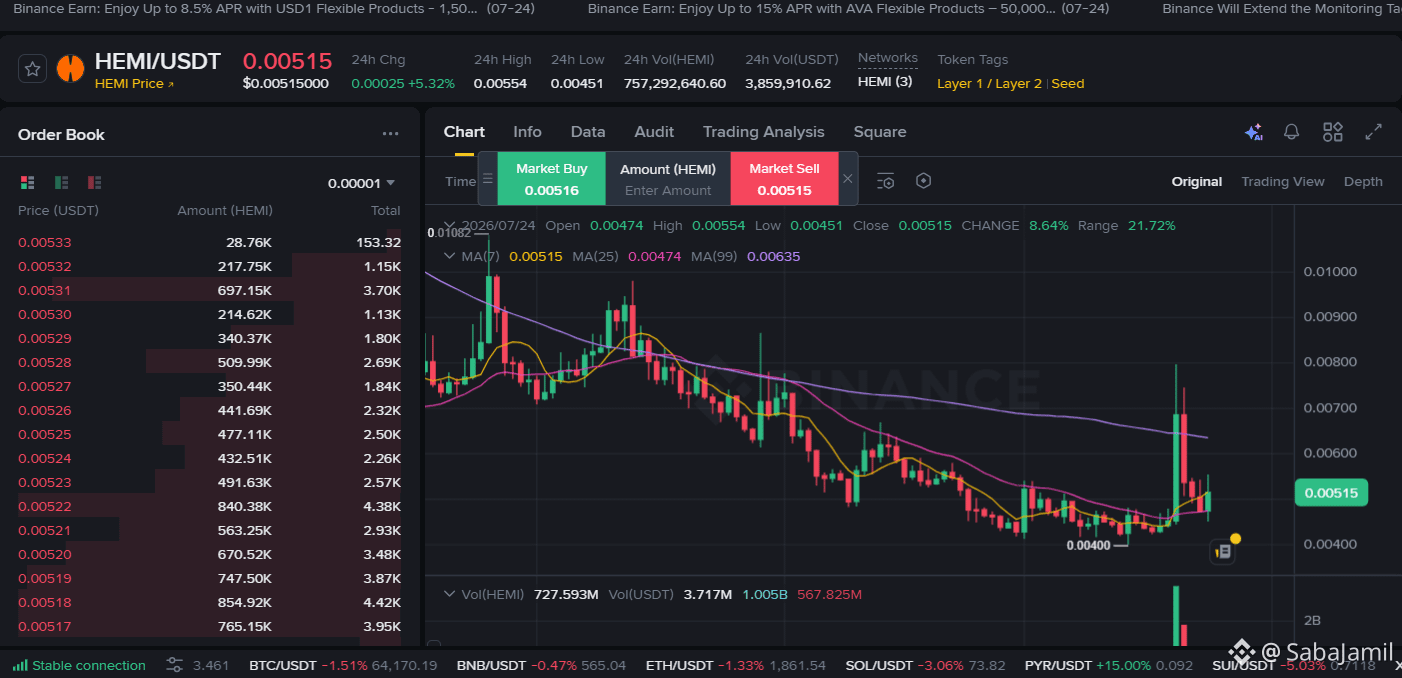The image size is (1402, 678).
Task: Click the 840.38K amount cell
Action: 245,506
